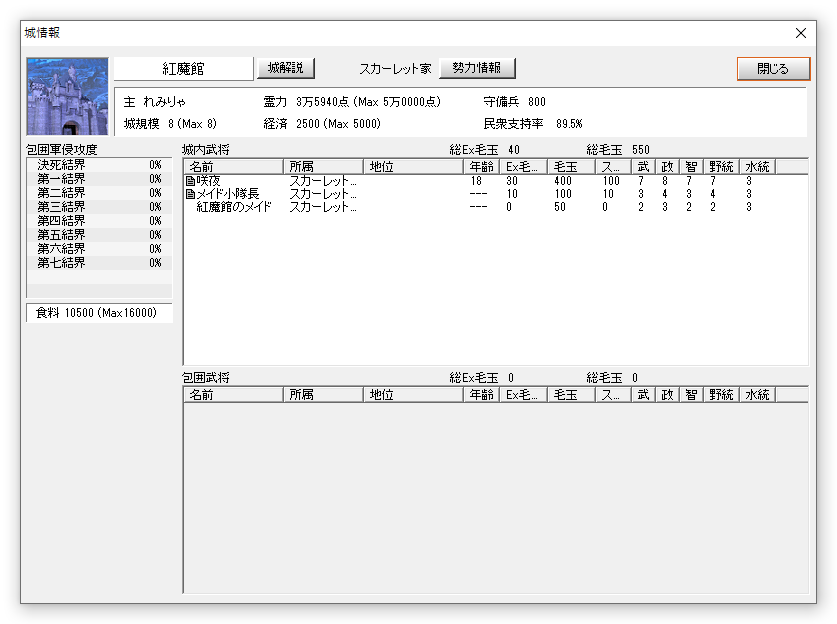837x624 pixels.
Task: Sort 城内武将 list by 毛玉 column
Action: pyautogui.click(x=571, y=166)
